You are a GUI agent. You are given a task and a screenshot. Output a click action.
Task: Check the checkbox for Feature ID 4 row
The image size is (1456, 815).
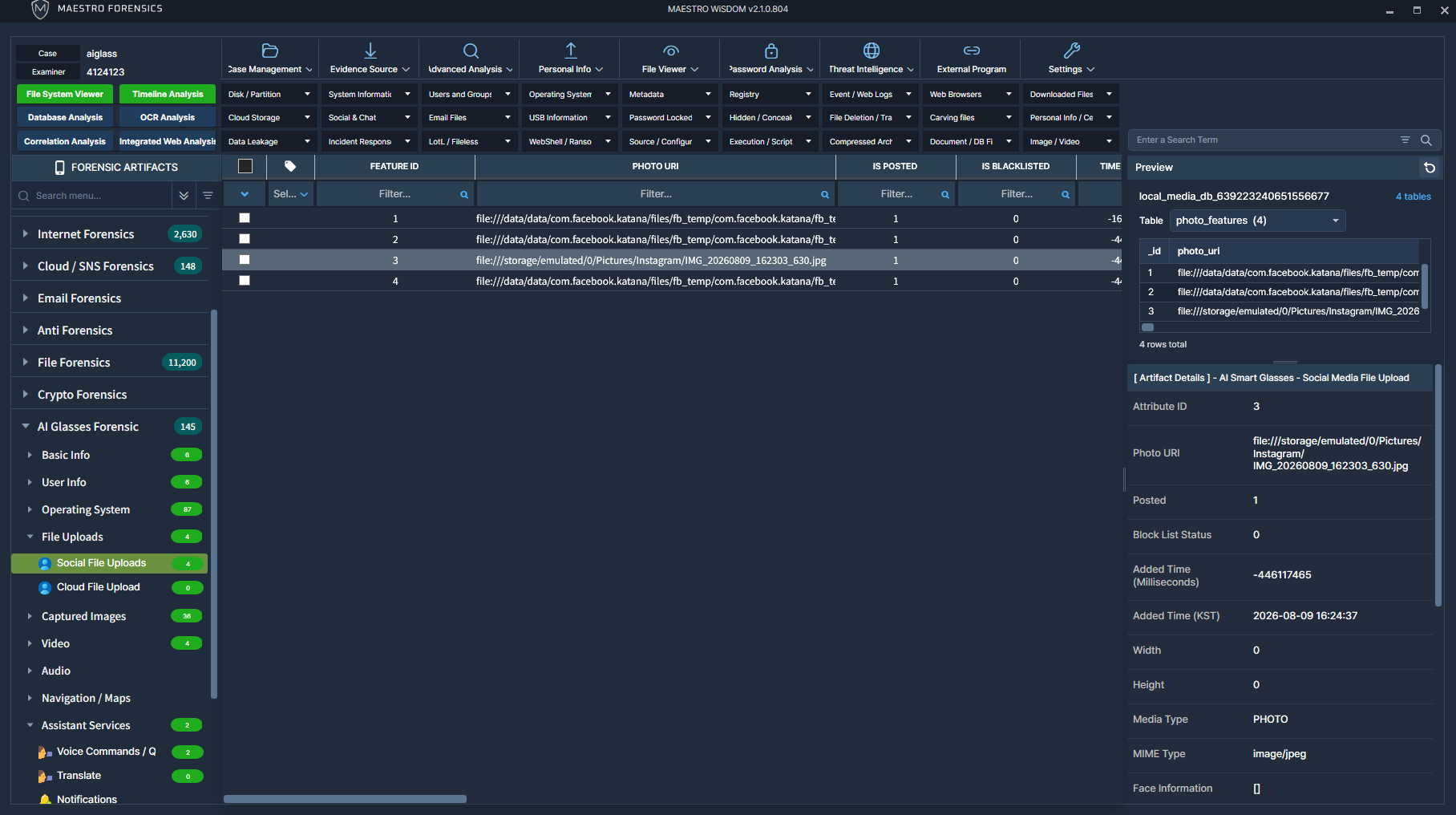click(245, 281)
